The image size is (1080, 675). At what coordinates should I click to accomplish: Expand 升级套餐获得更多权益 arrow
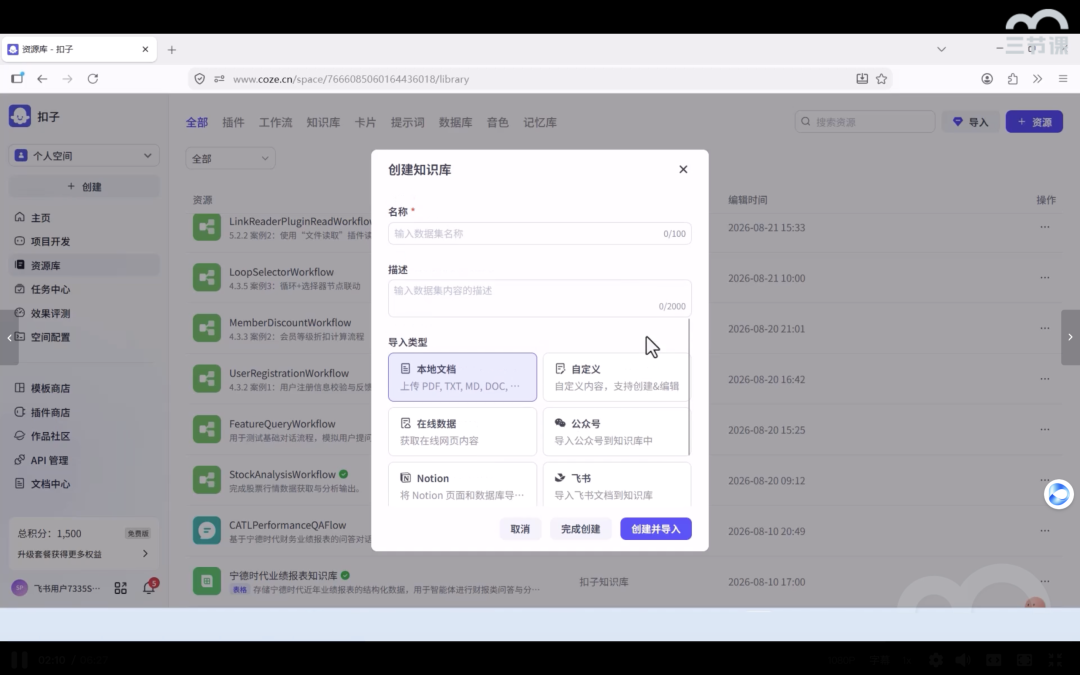click(x=145, y=554)
